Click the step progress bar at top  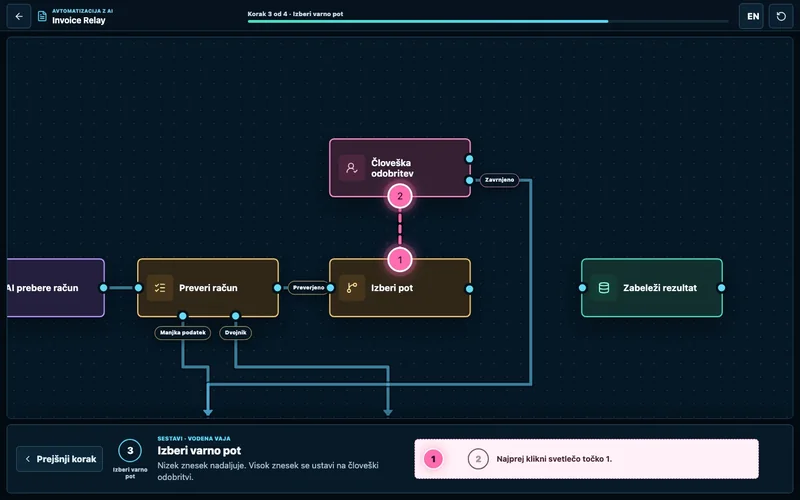(488, 21)
